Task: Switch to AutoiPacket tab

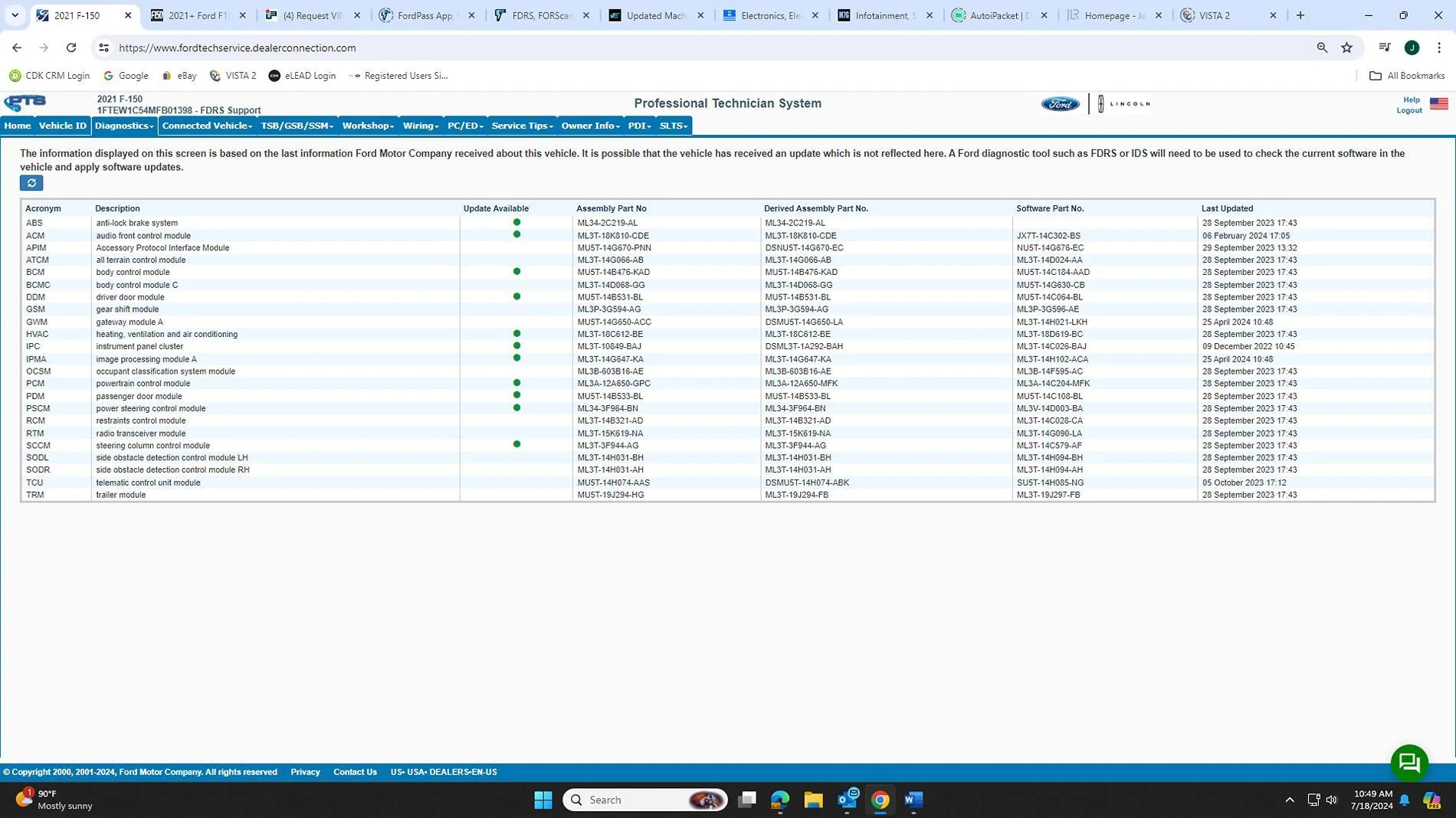Action: (x=1000, y=15)
